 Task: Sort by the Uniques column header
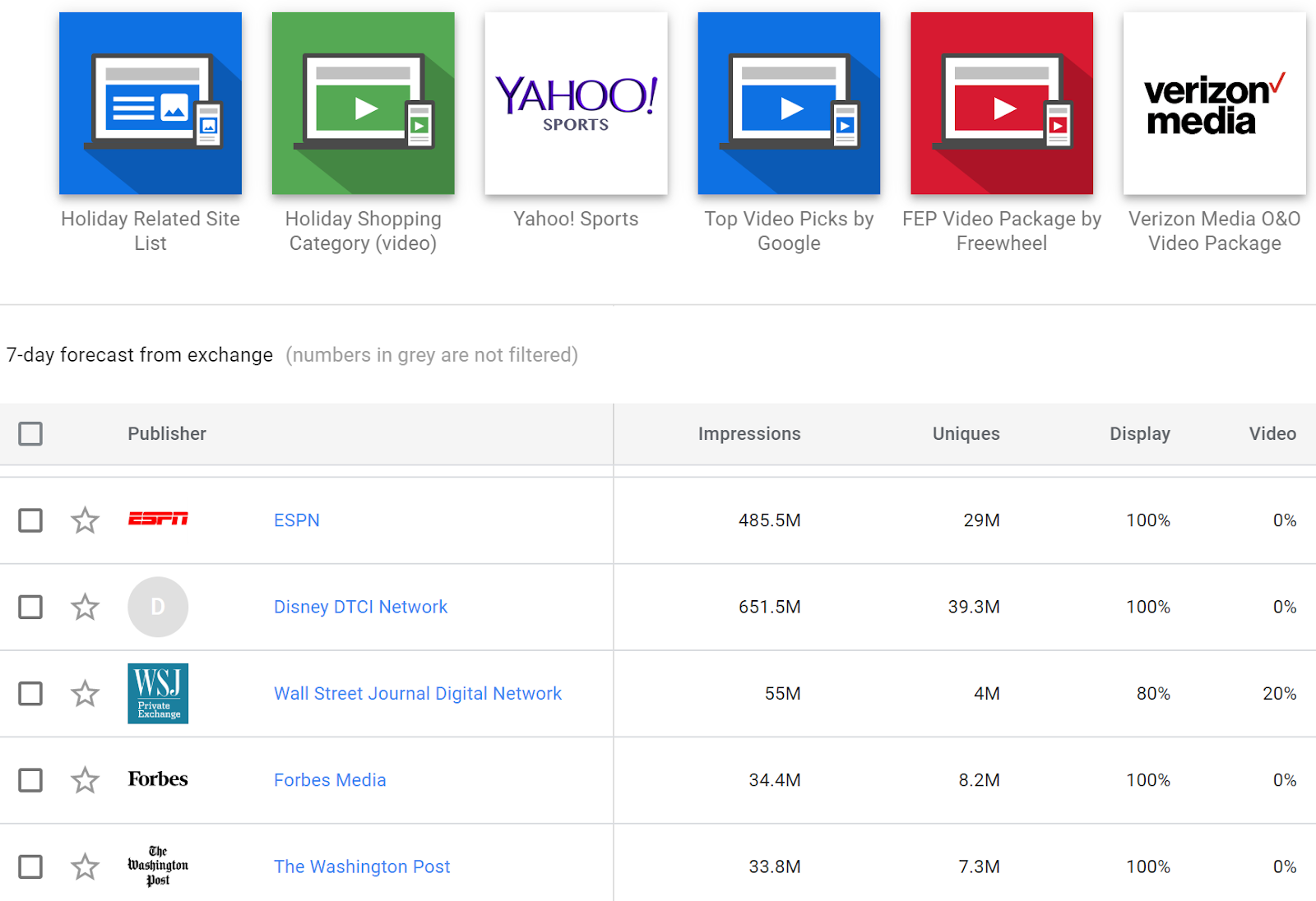coord(966,433)
